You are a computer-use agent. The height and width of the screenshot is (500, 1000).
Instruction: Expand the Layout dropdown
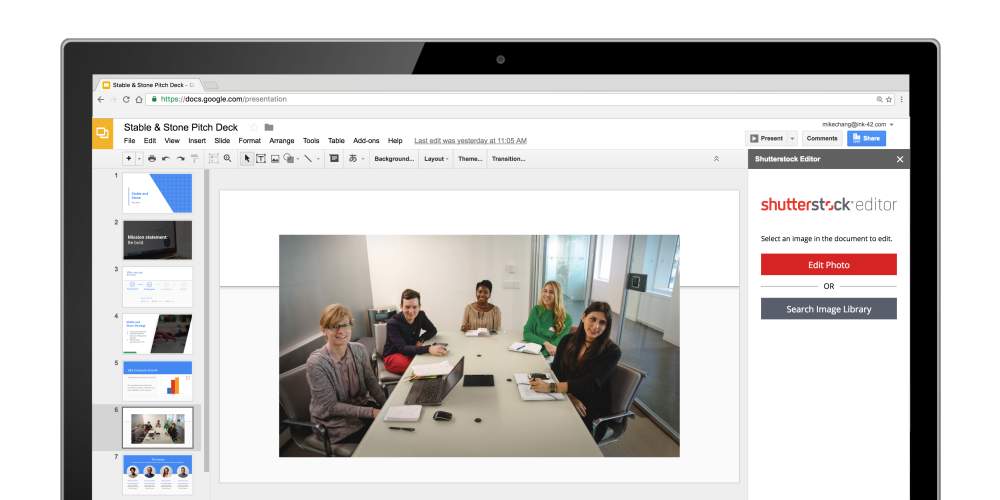tap(436, 159)
